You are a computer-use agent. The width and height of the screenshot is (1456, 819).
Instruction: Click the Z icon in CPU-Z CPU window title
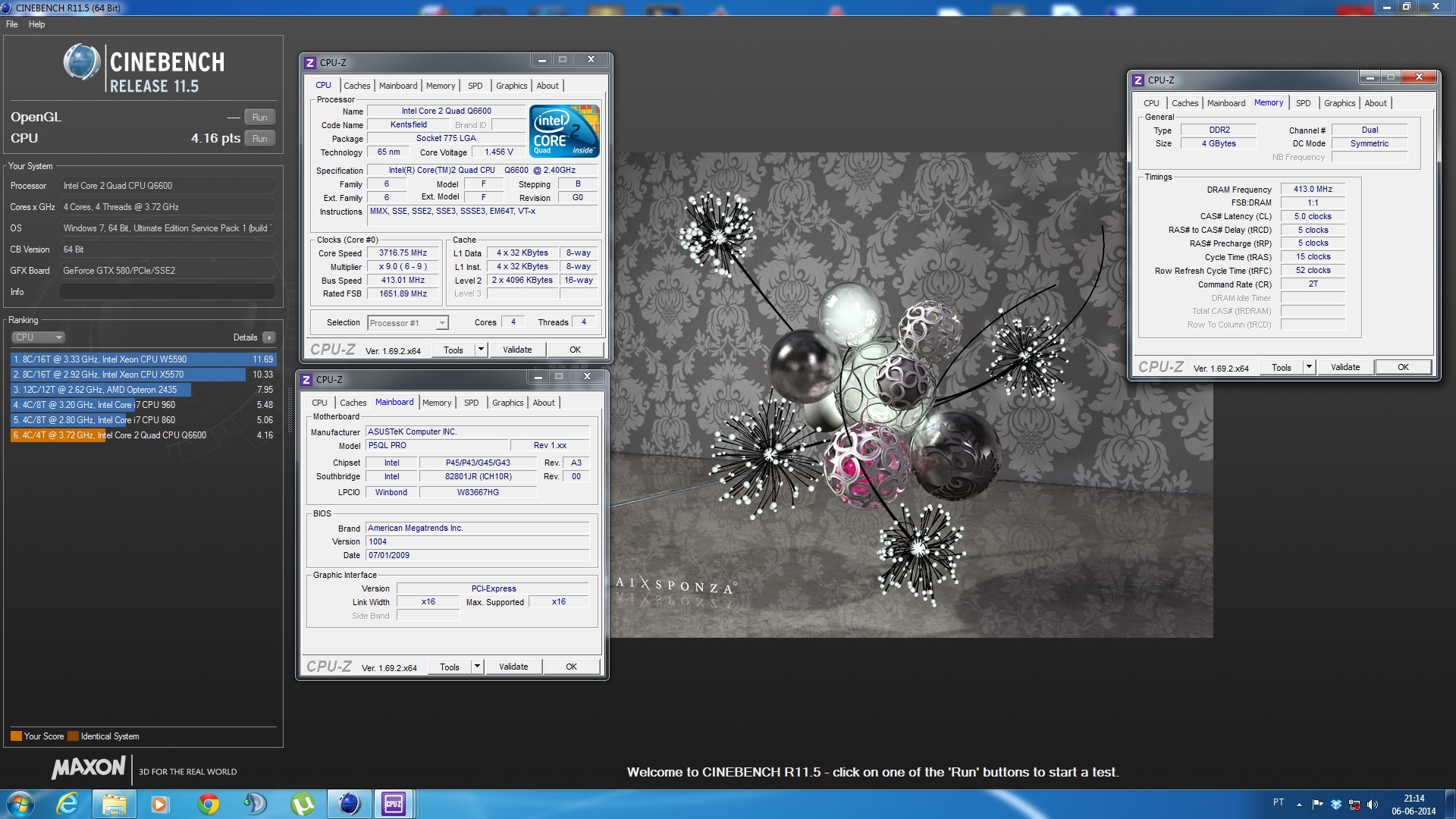[310, 63]
